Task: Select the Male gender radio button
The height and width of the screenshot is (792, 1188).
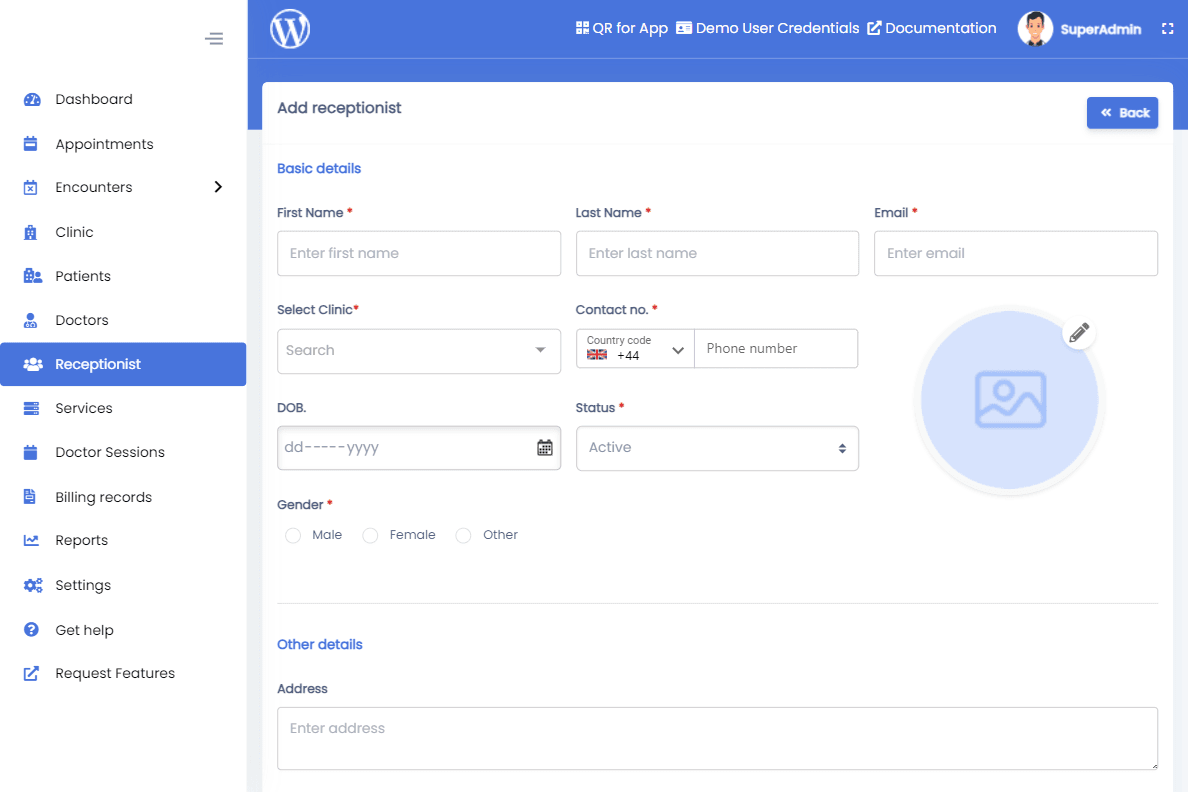Action: [x=292, y=535]
